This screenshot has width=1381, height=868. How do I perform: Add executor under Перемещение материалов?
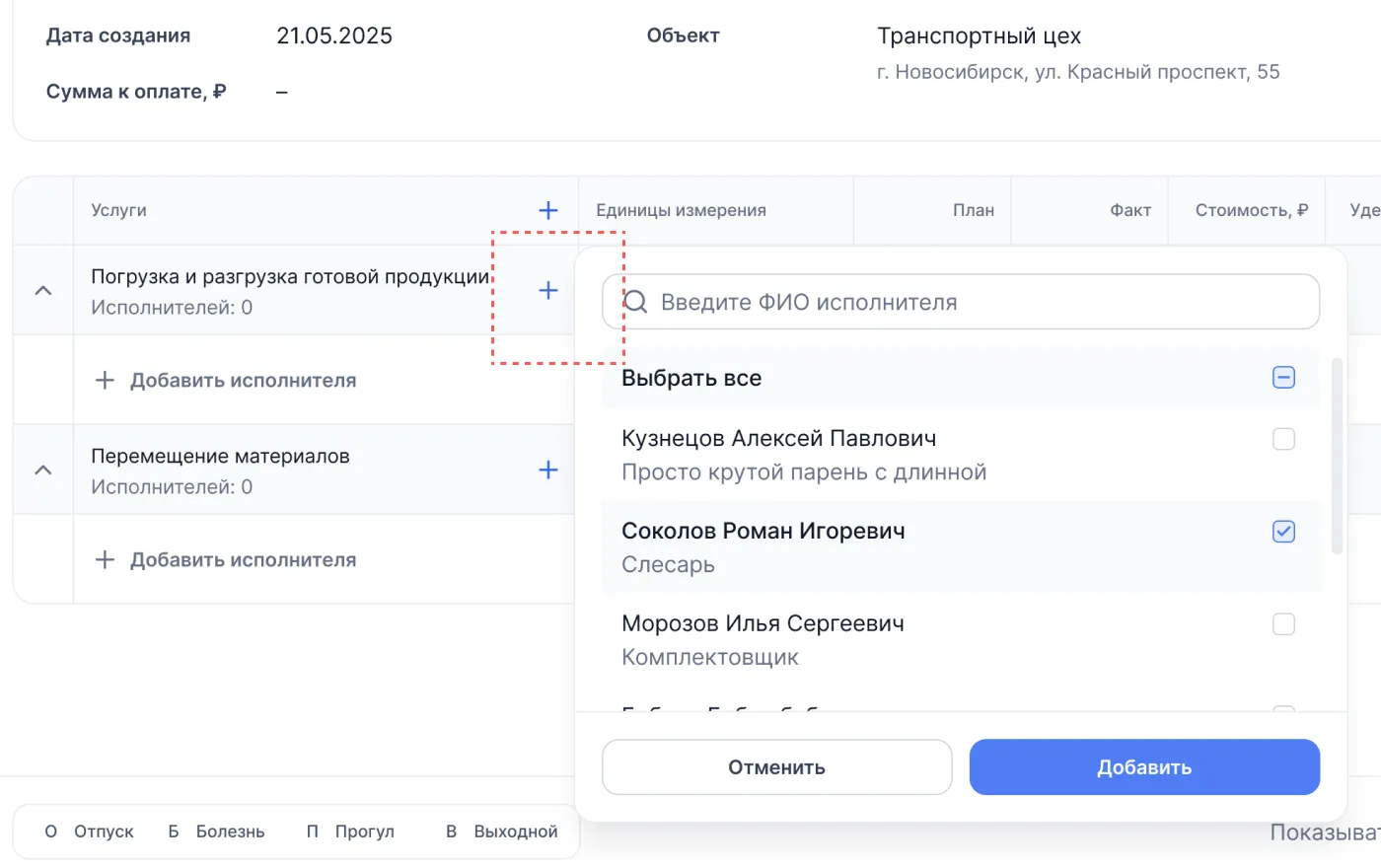click(225, 560)
